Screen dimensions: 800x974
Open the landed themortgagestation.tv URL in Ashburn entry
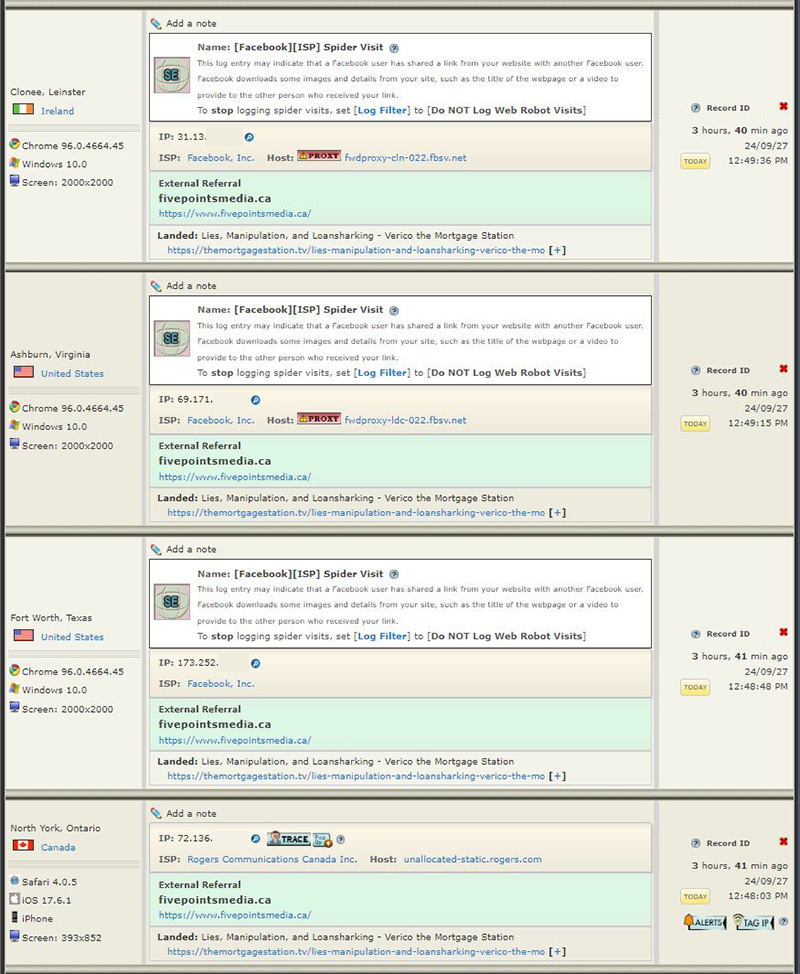(356, 513)
